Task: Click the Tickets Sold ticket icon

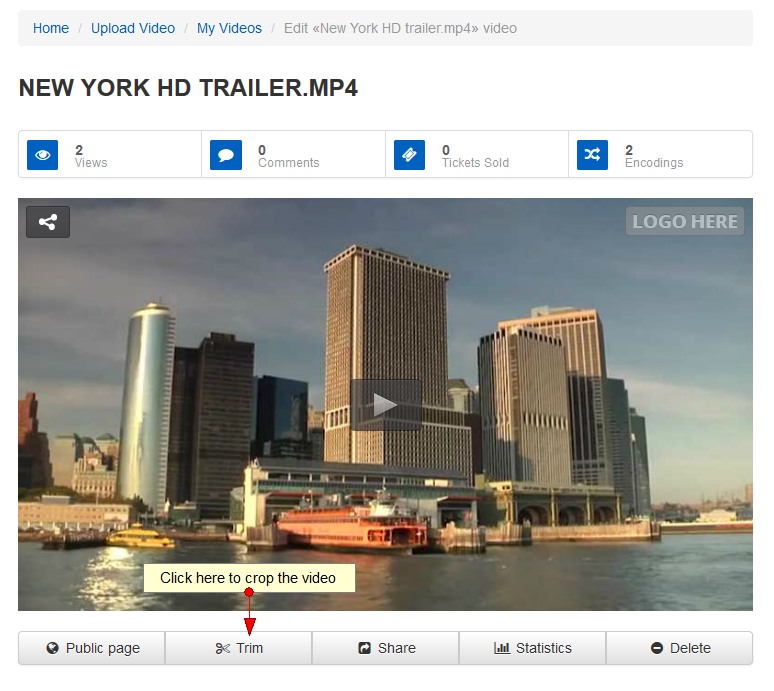Action: click(x=410, y=155)
